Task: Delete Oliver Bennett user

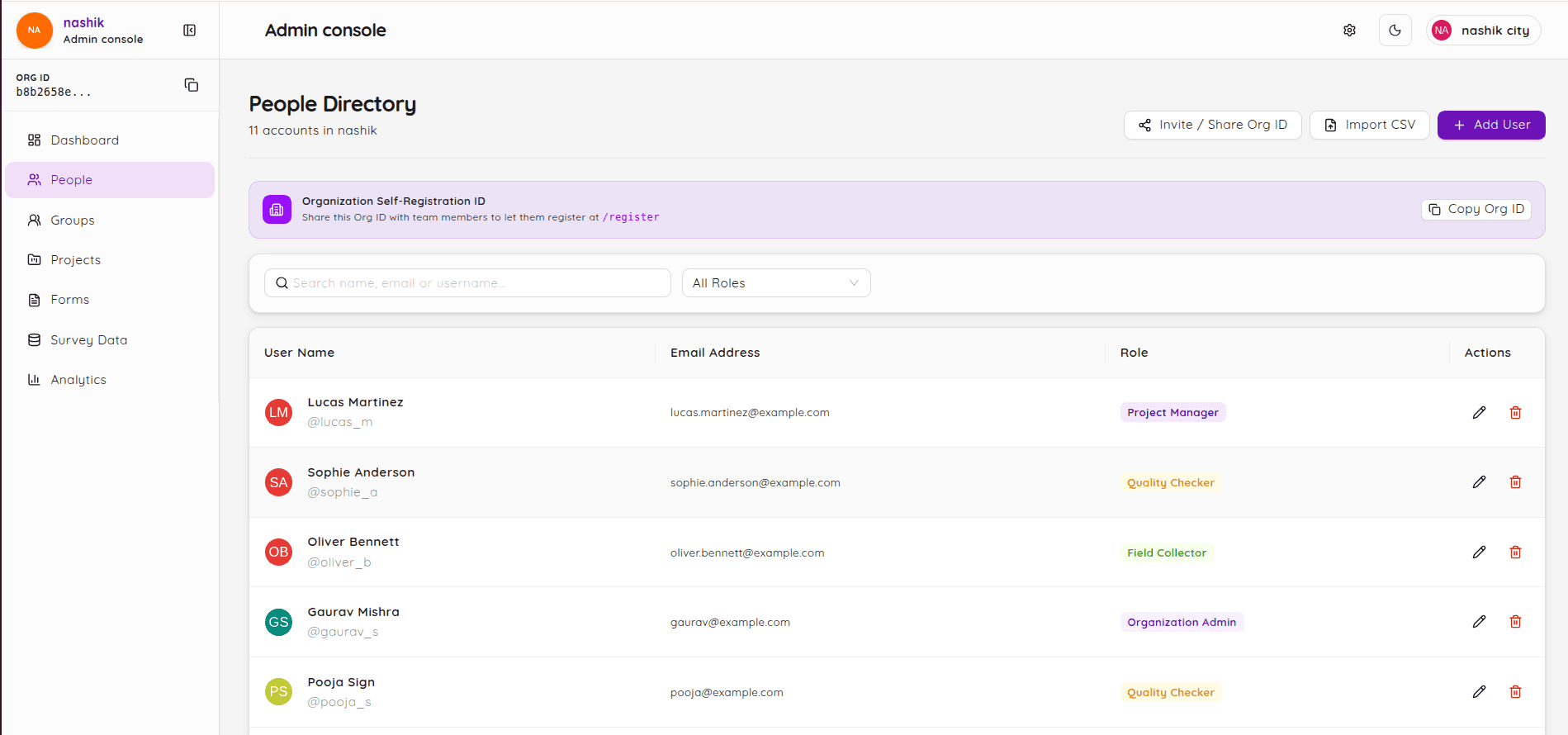Action: click(x=1516, y=552)
